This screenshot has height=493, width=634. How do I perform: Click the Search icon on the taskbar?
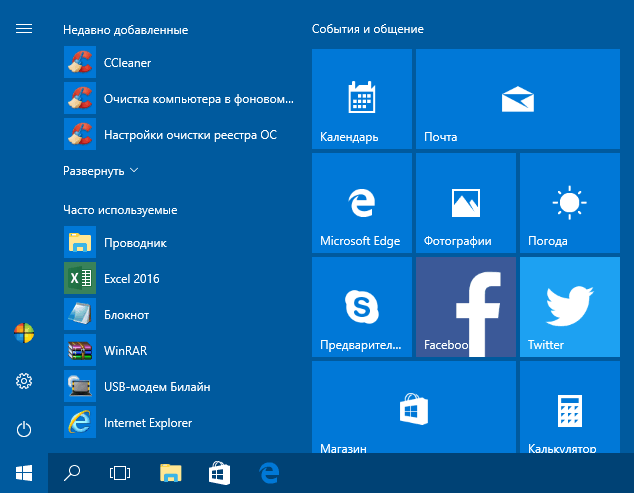(72, 472)
